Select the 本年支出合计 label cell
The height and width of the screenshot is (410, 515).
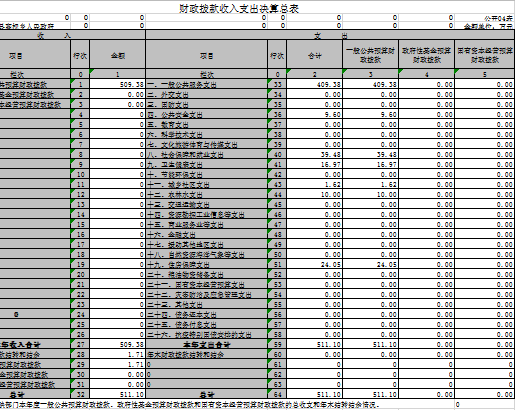coord(207,344)
